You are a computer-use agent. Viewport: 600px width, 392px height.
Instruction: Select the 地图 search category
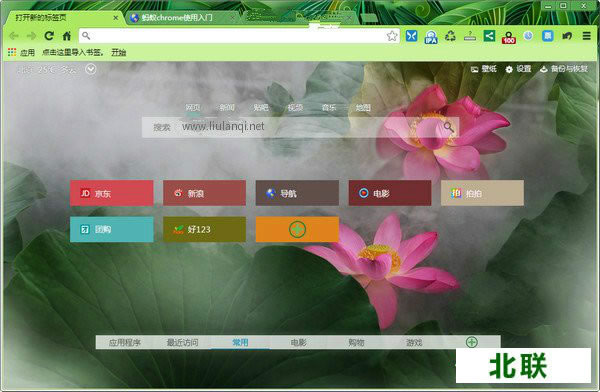pyautogui.click(x=363, y=108)
